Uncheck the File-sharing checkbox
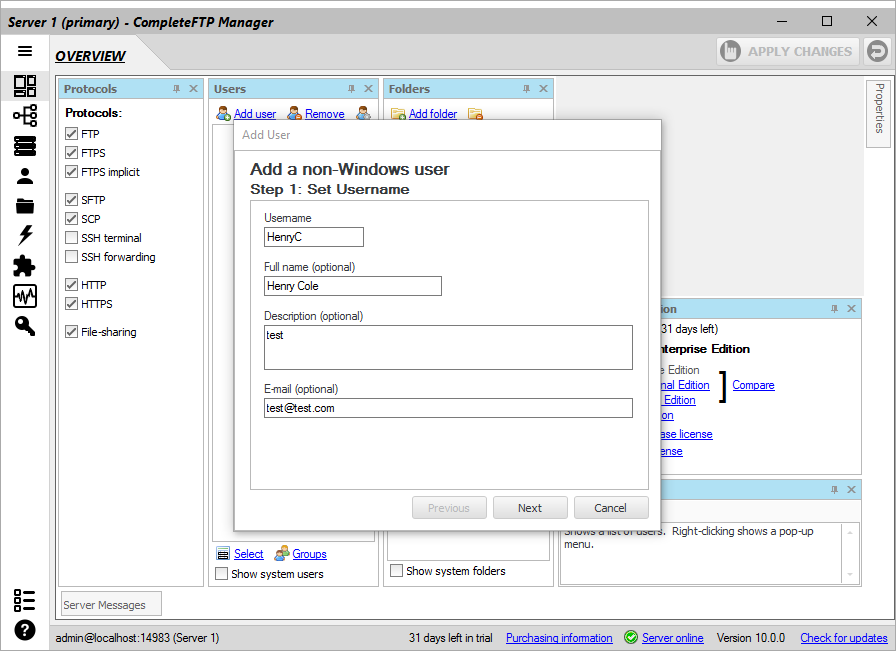896x651 pixels. [71, 331]
